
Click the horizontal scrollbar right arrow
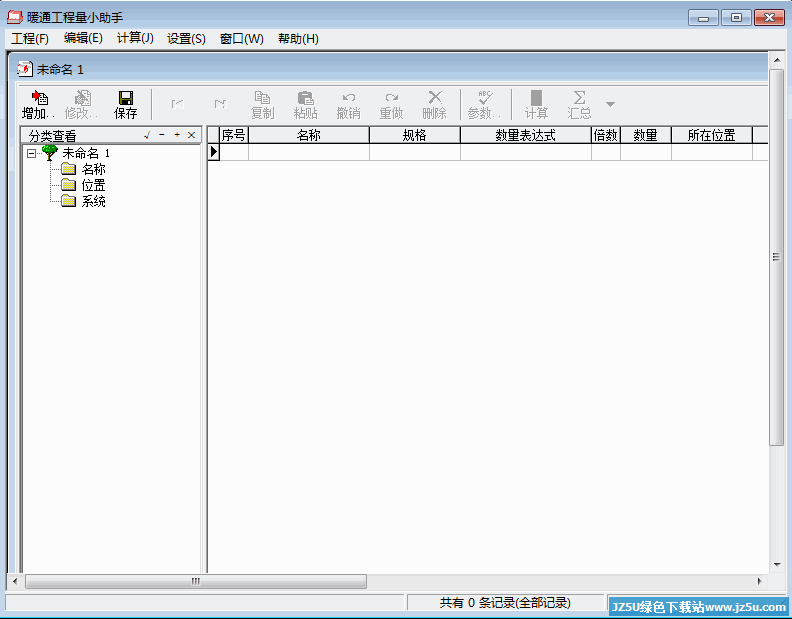tap(759, 581)
